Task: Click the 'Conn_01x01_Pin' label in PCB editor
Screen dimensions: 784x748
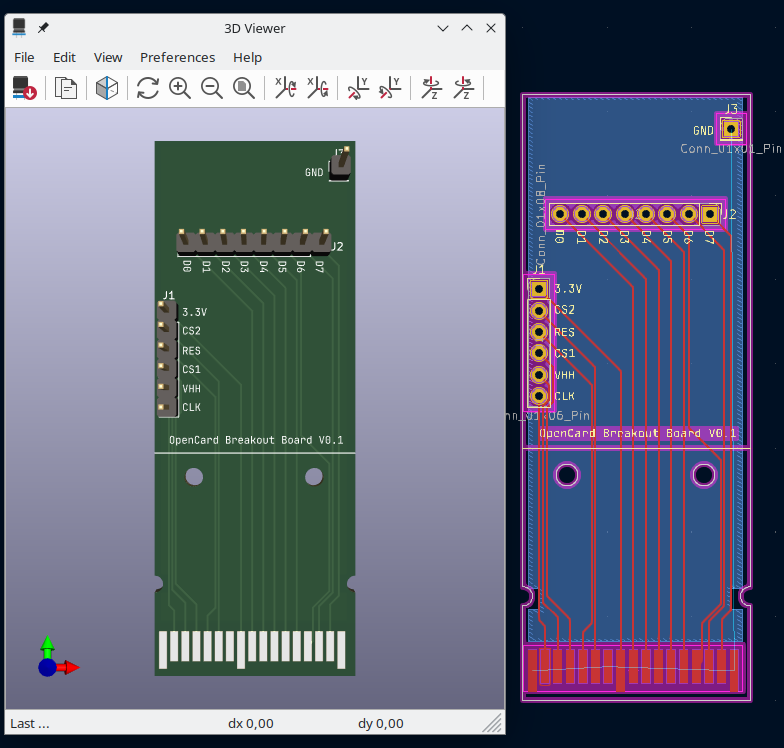Action: coord(730,148)
